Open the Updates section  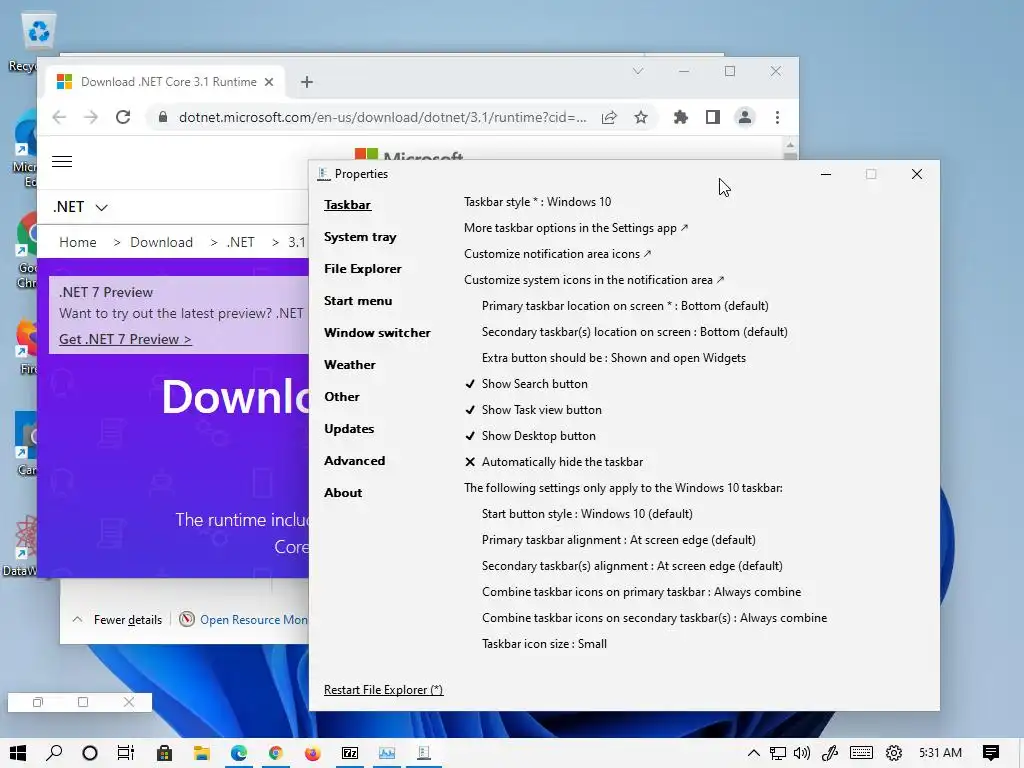pos(349,429)
